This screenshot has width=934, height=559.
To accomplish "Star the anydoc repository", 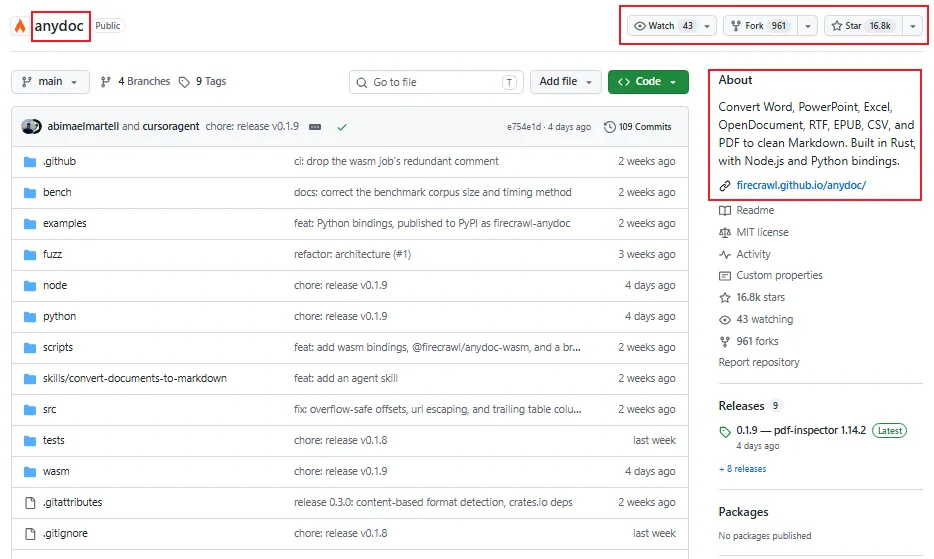I will pyautogui.click(x=864, y=26).
